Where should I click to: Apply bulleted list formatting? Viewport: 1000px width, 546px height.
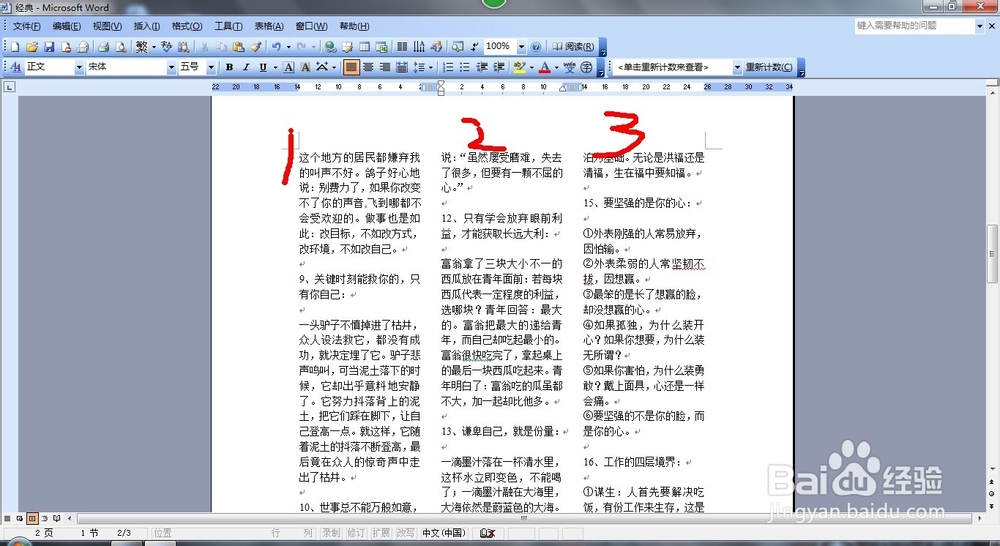[465, 67]
